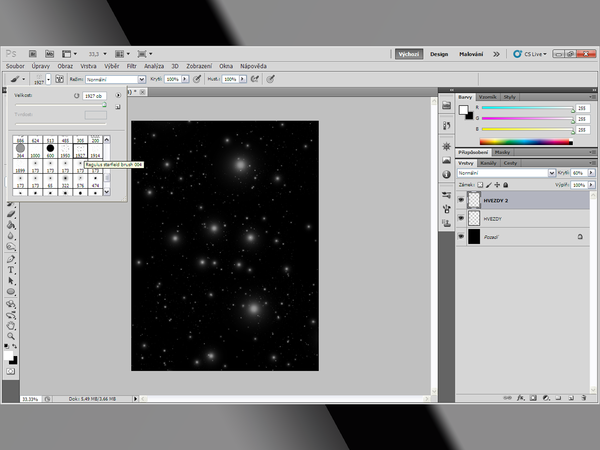The width and height of the screenshot is (600, 450).
Task: Switch to the Kanály tab
Action: (x=490, y=162)
